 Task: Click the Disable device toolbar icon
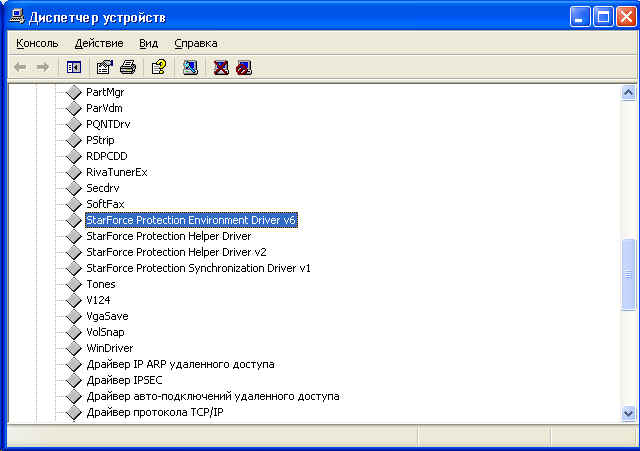(x=244, y=67)
